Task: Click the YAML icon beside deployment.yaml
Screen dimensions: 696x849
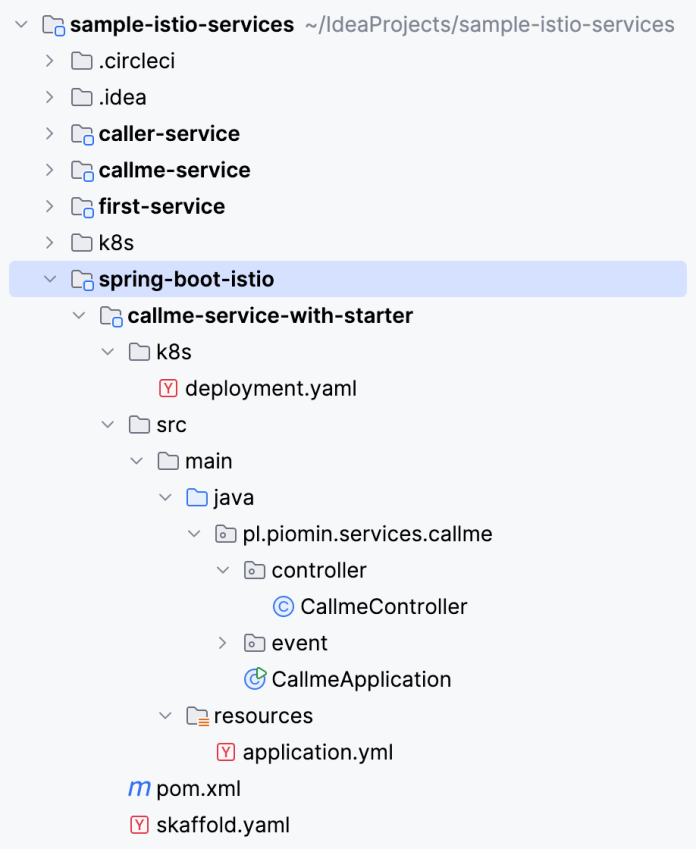Action: point(168,388)
